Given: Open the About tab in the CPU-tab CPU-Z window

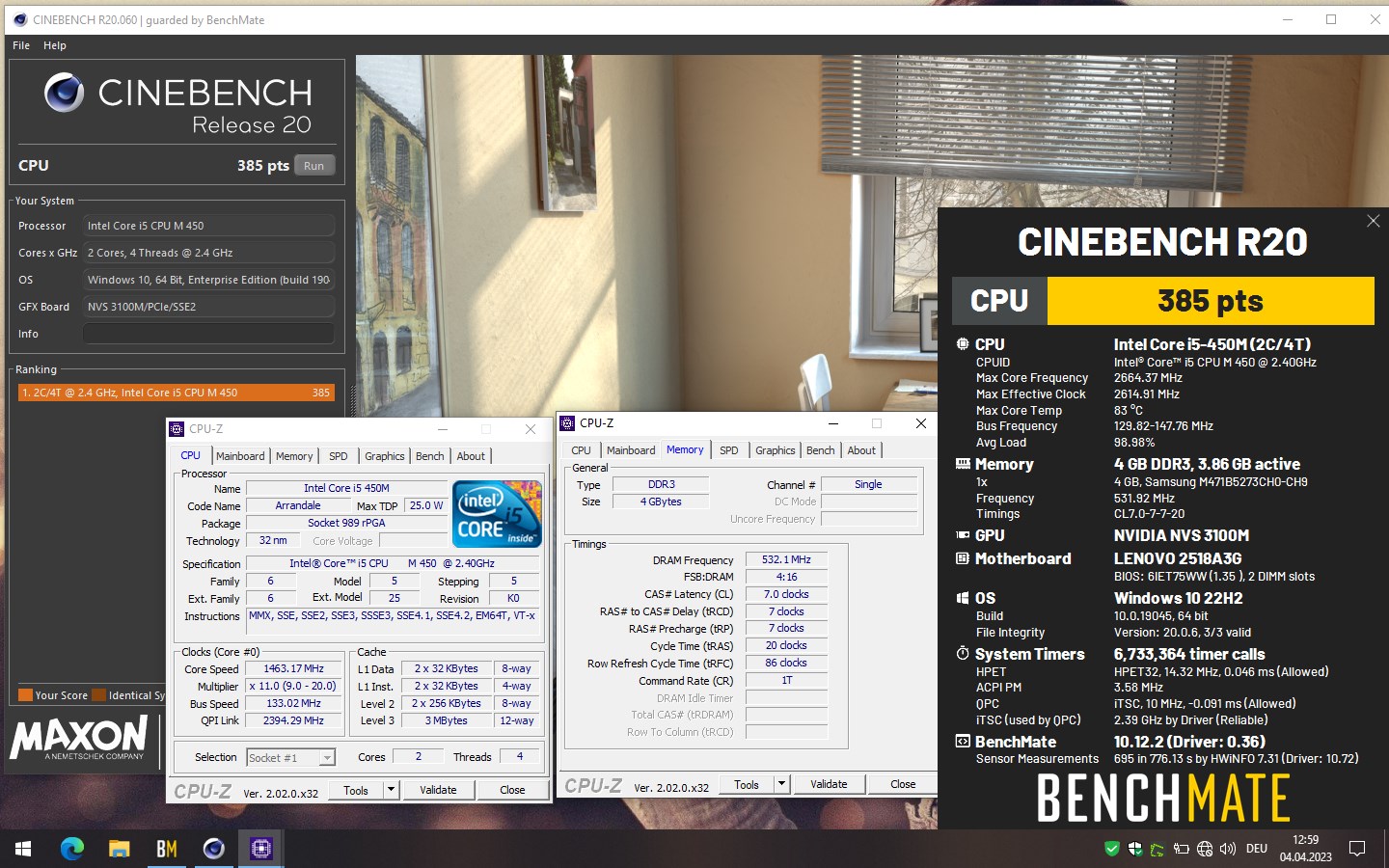Looking at the screenshot, I should coord(471,456).
